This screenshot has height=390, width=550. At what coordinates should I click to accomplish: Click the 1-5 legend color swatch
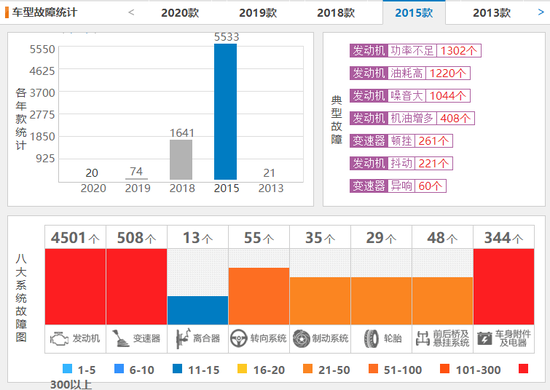point(67,369)
